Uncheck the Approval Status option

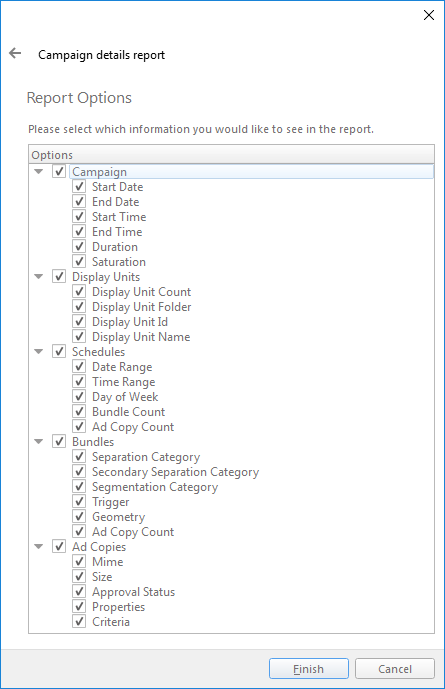coord(79,592)
